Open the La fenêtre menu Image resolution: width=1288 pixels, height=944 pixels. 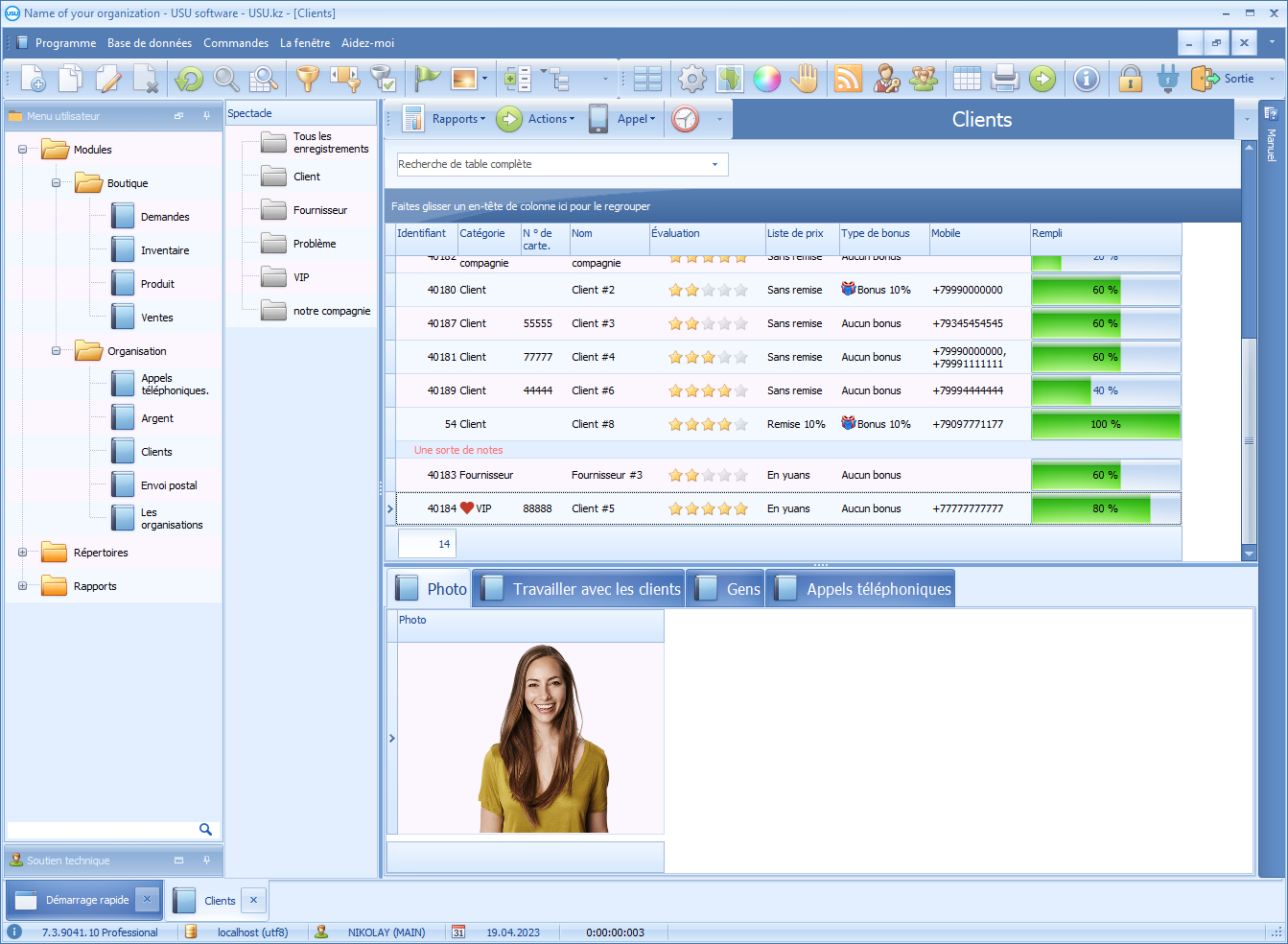click(x=305, y=43)
